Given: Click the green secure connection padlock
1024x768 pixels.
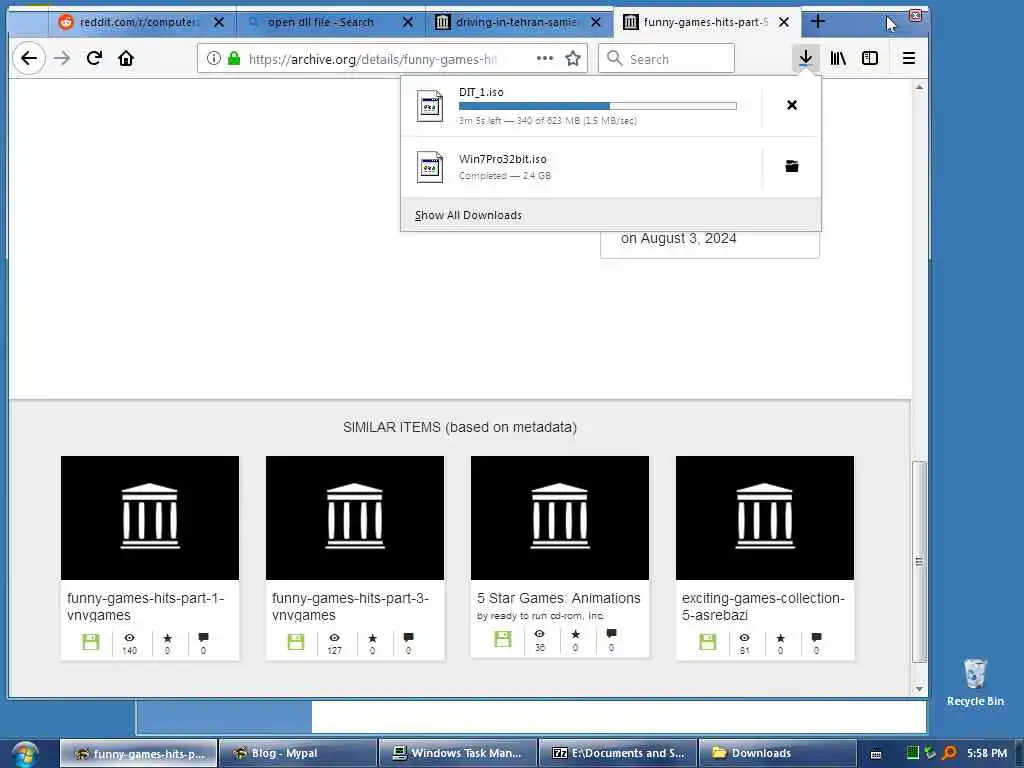Looking at the screenshot, I should pyautogui.click(x=234, y=59).
